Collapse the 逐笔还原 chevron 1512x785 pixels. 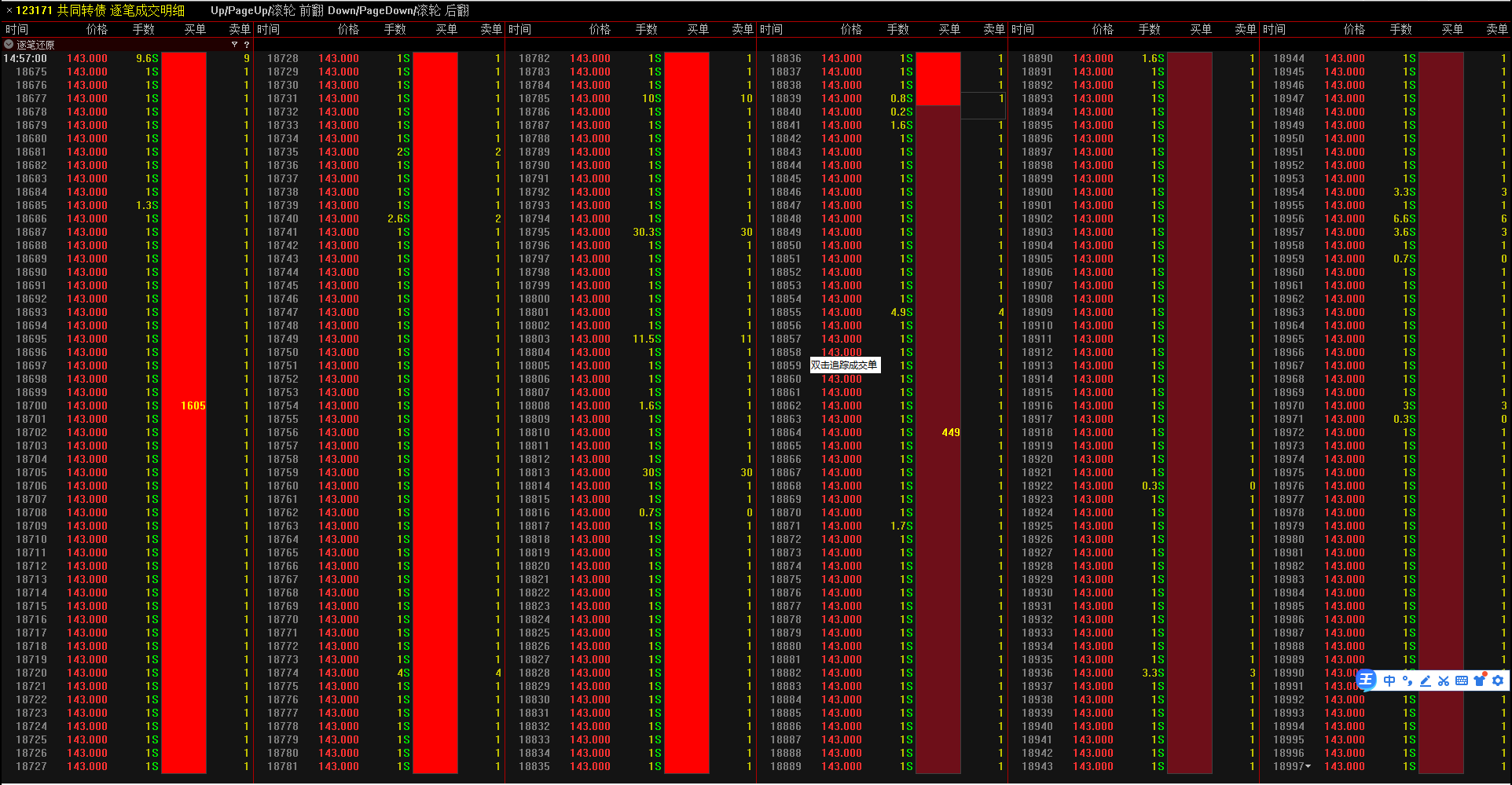pos(9,45)
